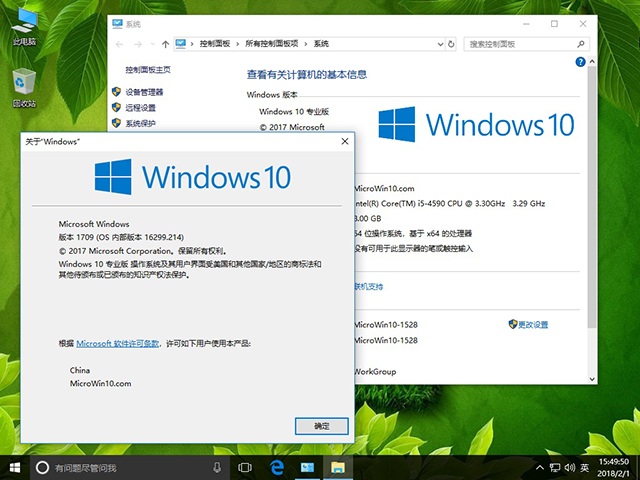Minimize the System window
640x480 pixels.
pos(527,24)
